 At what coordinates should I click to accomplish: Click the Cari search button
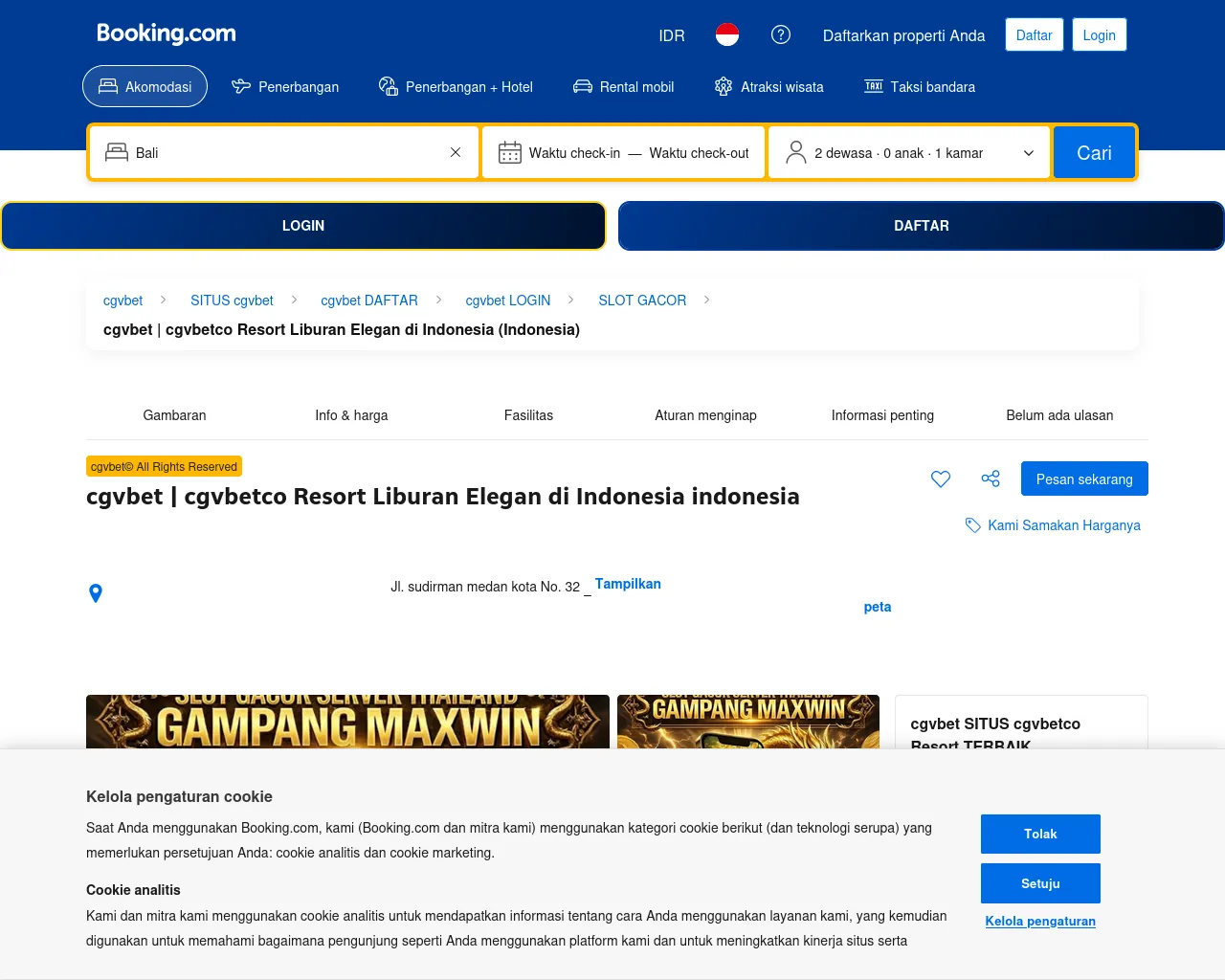(1094, 152)
